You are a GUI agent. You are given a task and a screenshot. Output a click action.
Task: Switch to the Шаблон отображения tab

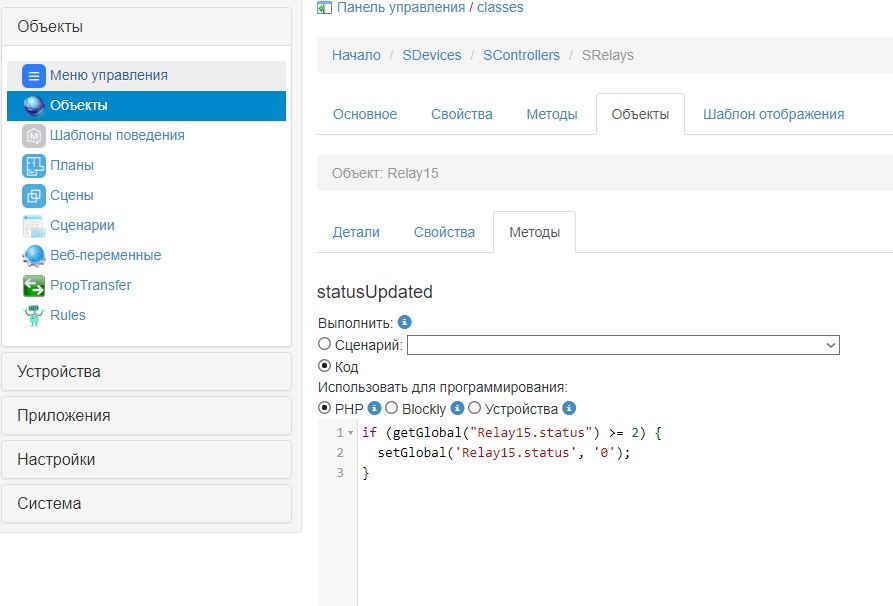(773, 114)
